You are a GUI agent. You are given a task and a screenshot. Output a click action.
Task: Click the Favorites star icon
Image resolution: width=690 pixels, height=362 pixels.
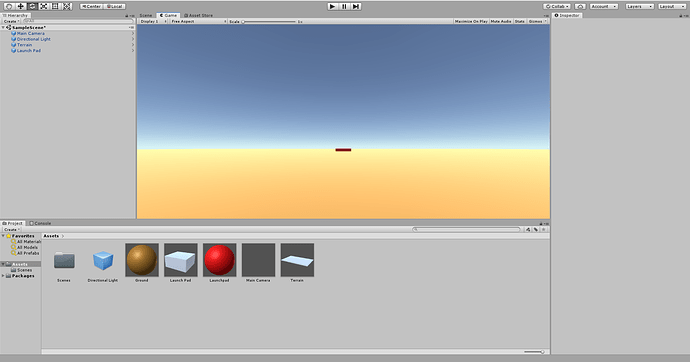point(8,236)
